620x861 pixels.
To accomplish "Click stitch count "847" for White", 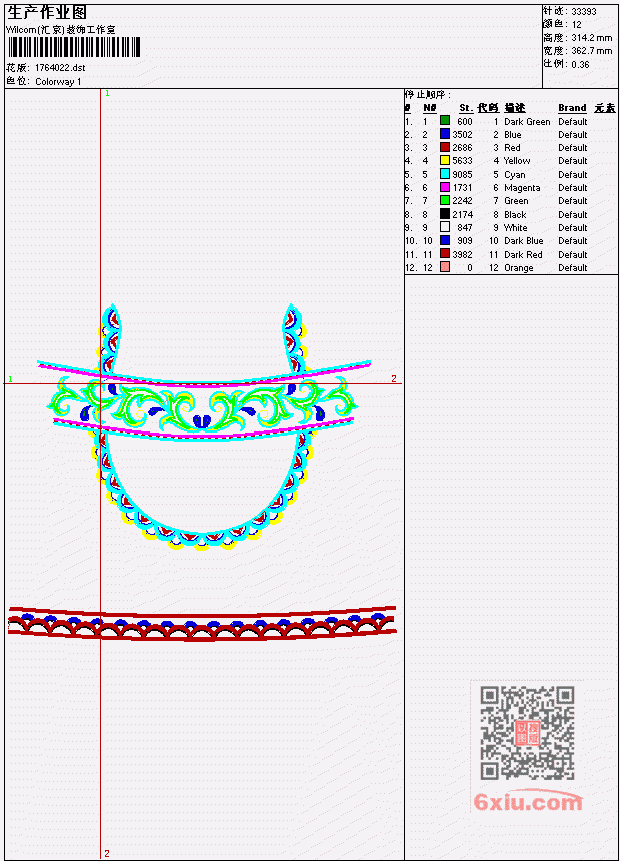I will point(465,227).
